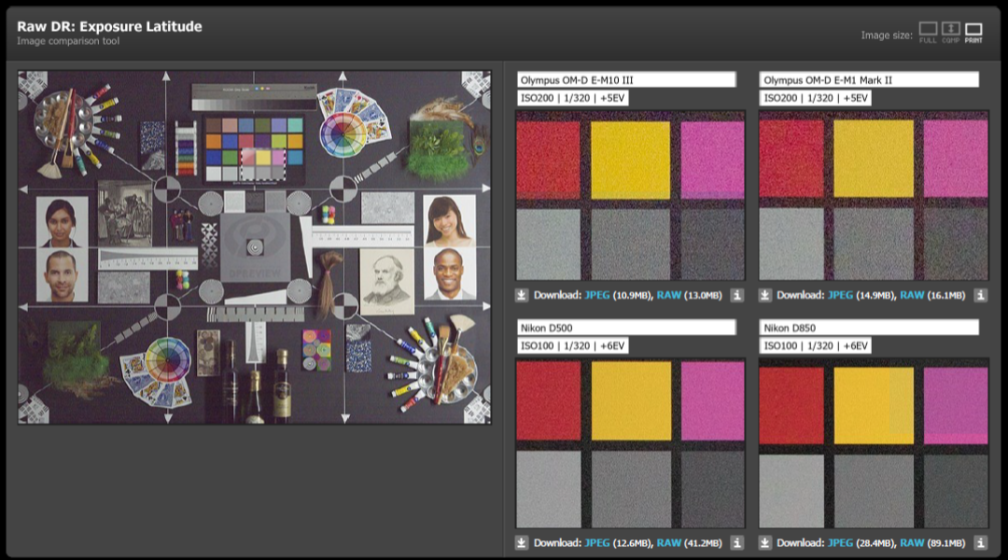Screen dimensions: 1008x560
Task: Click the download icon under Nikon D850 sample
Action: [x=765, y=543]
